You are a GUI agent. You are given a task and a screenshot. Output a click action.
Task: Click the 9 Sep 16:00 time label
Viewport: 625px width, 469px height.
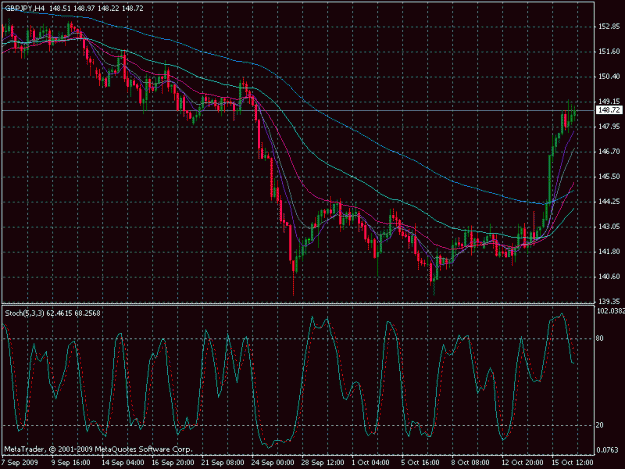point(70,463)
